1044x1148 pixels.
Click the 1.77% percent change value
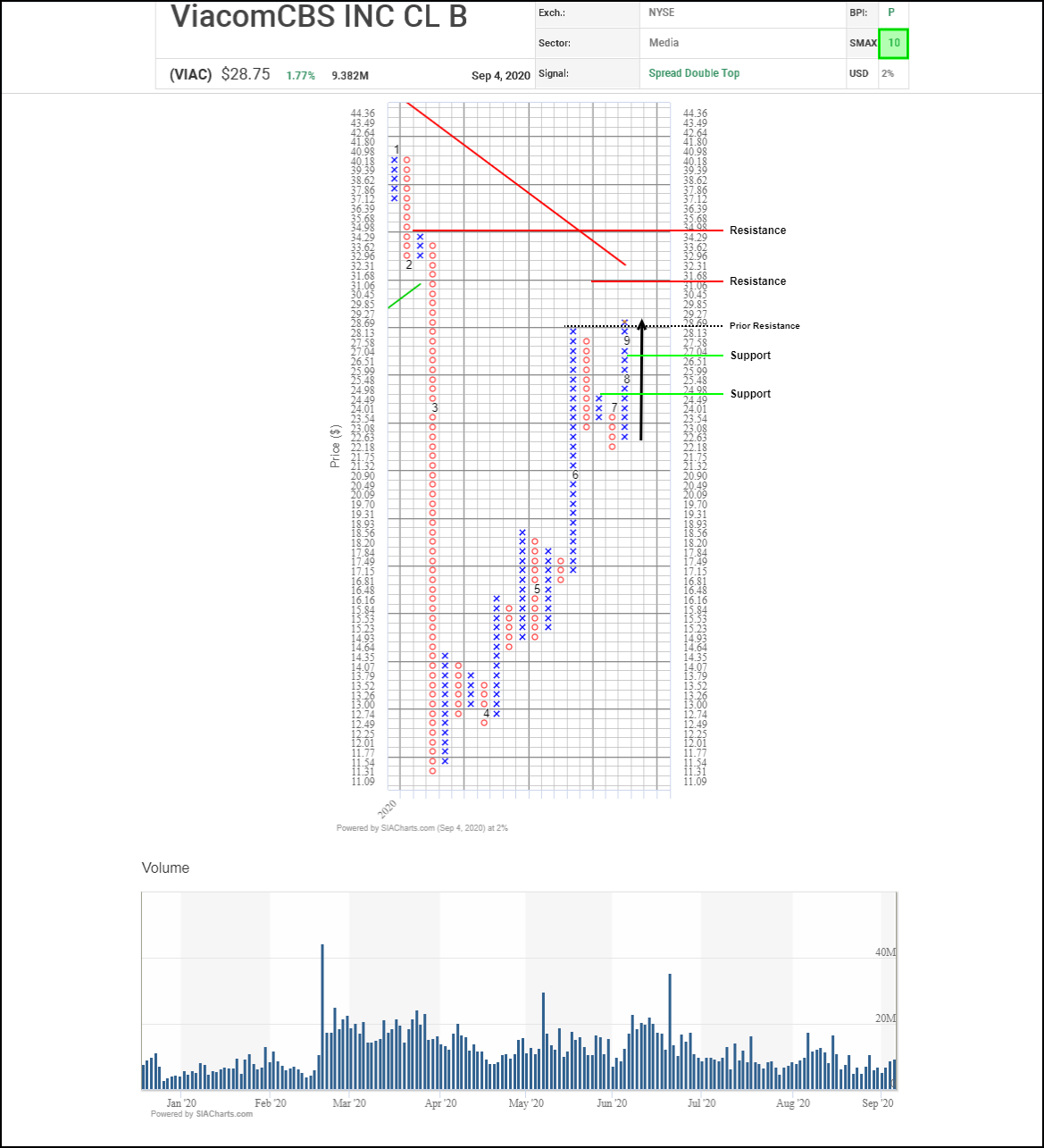coord(300,76)
